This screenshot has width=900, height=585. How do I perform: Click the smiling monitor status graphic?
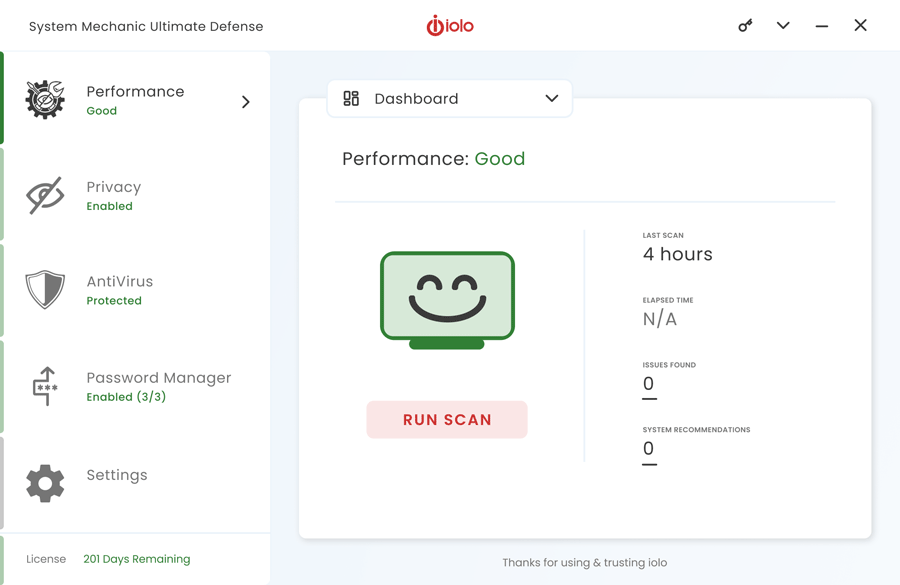pos(447,300)
